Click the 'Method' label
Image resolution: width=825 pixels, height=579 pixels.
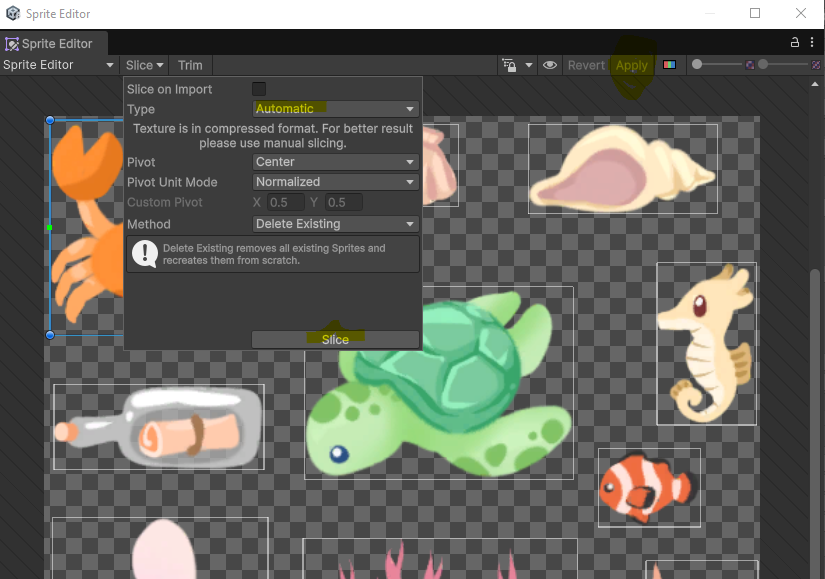[x=149, y=224]
